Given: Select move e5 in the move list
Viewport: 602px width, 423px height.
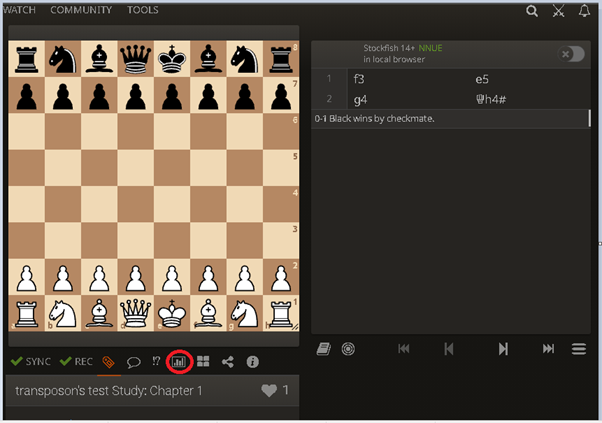Looking at the screenshot, I should [482, 79].
